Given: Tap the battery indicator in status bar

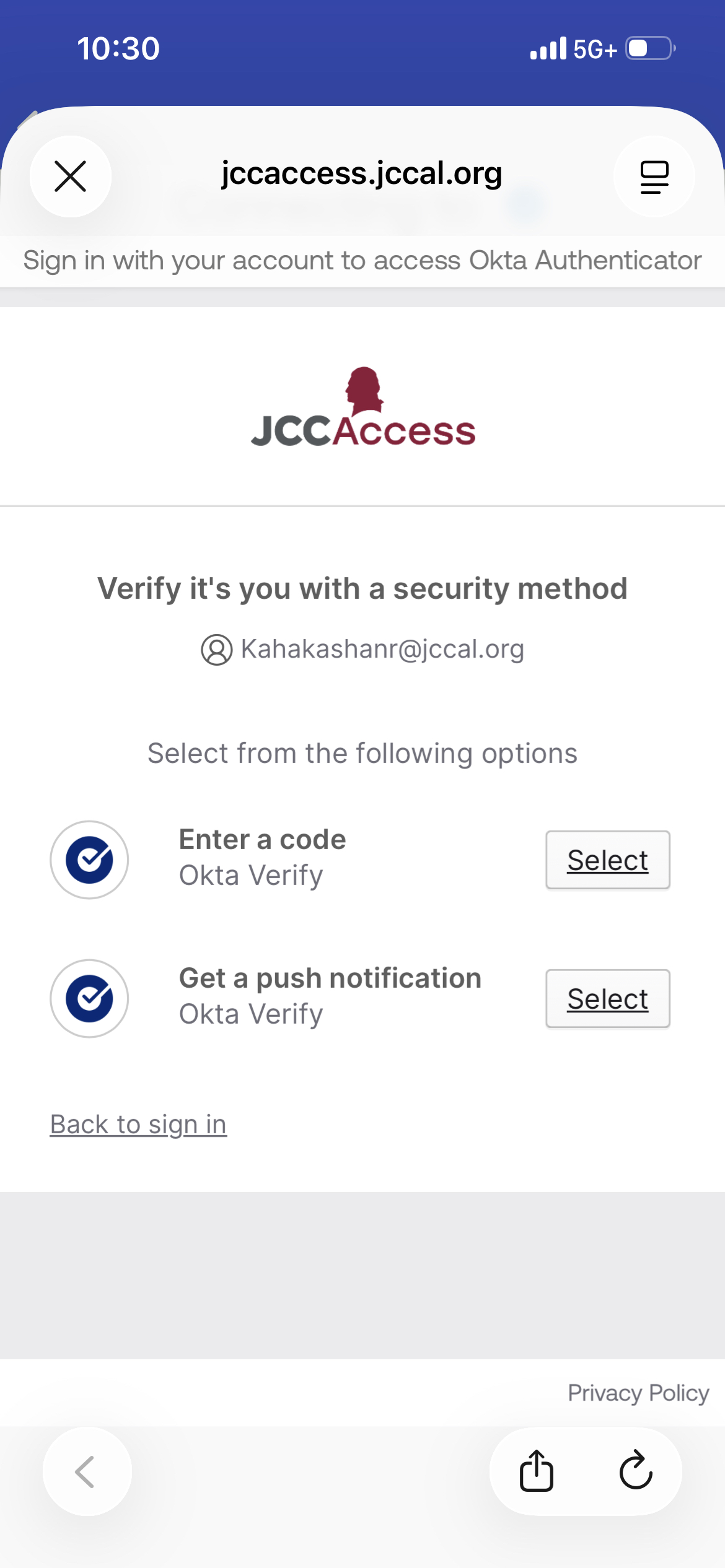Looking at the screenshot, I should coord(650,48).
